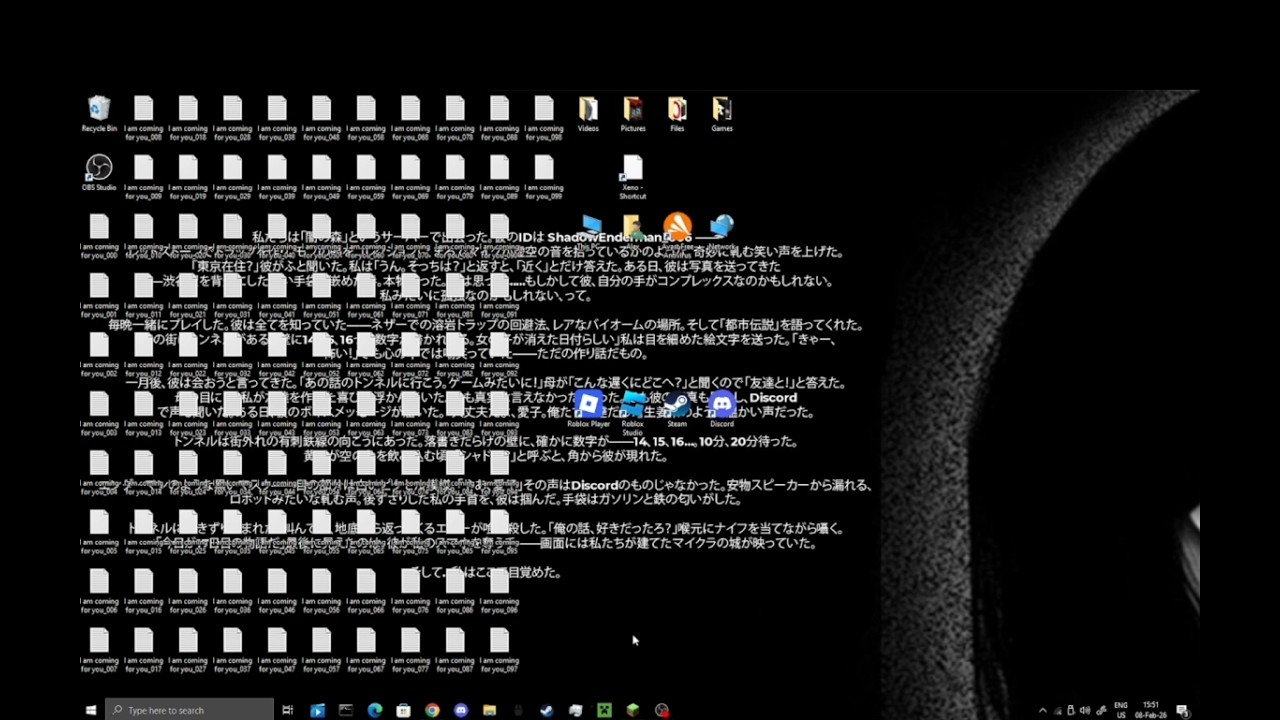The height and width of the screenshot is (720, 1280).
Task: Open Steam from the taskbar
Action: (x=547, y=710)
